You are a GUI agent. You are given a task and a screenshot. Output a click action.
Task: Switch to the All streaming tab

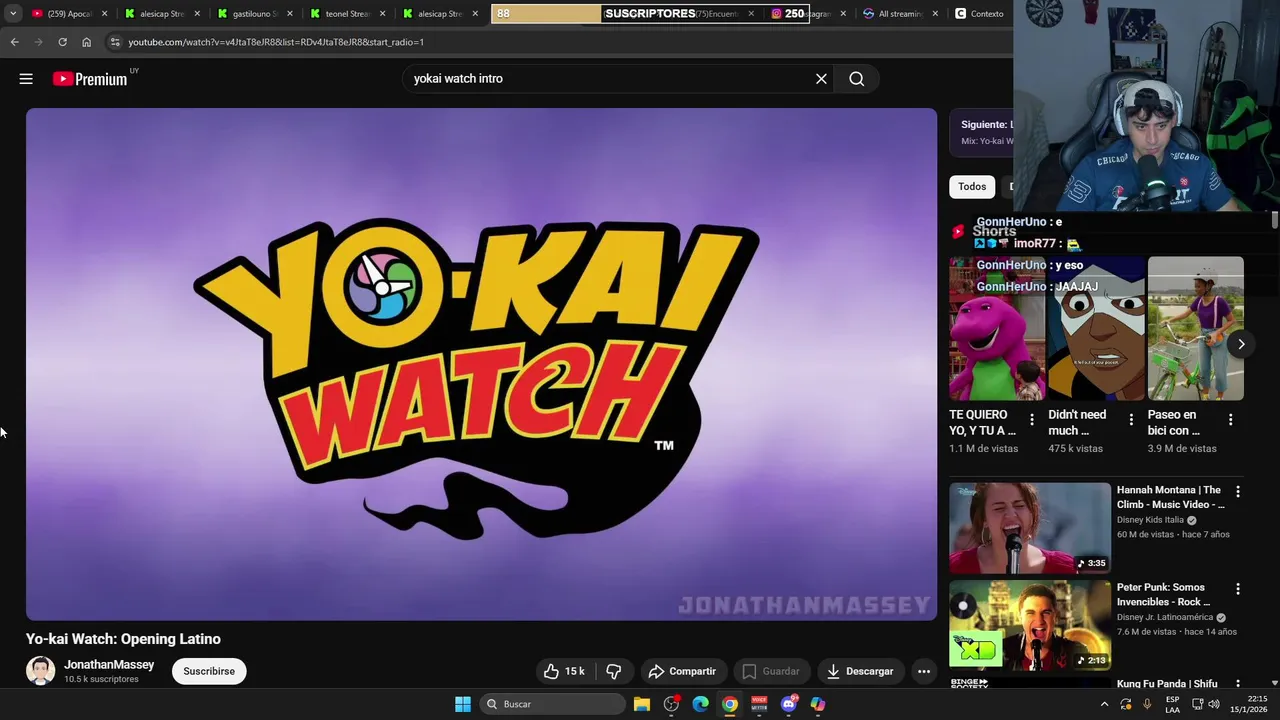click(900, 14)
